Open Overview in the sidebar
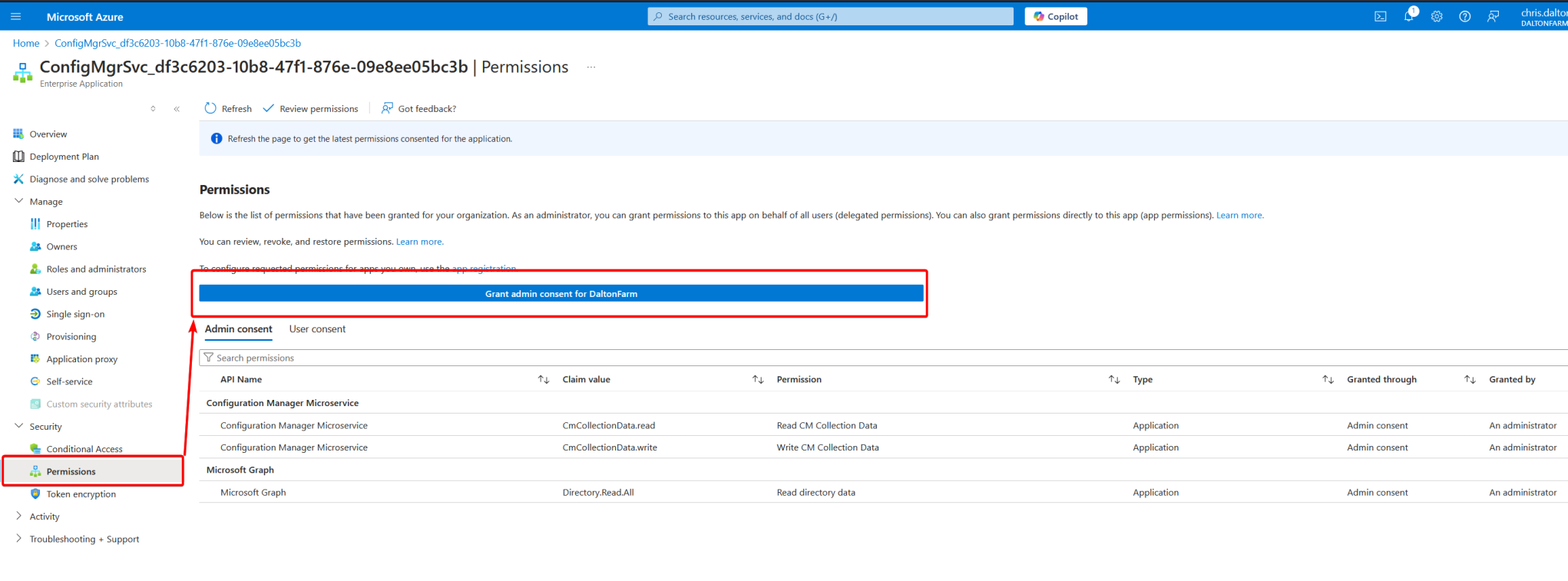Image resolution: width=1568 pixels, height=581 pixels. click(x=48, y=134)
